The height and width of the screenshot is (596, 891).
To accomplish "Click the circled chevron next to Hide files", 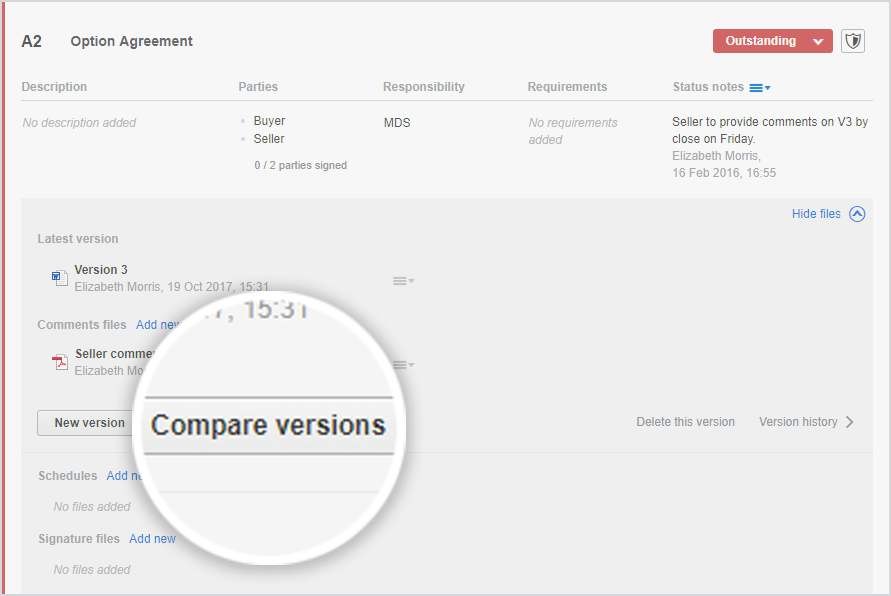I will pyautogui.click(x=857, y=214).
